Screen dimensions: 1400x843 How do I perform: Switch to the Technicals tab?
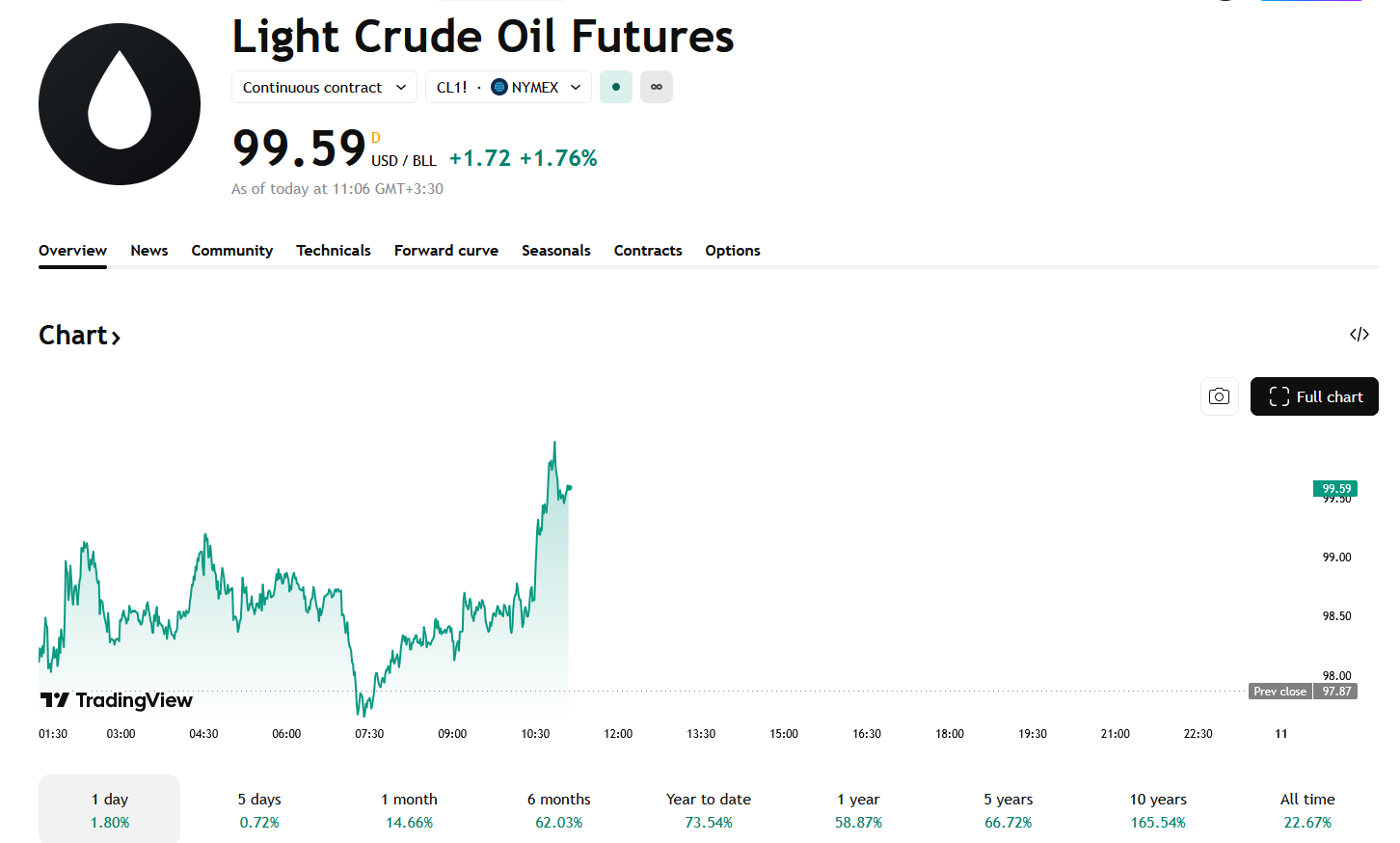point(333,251)
